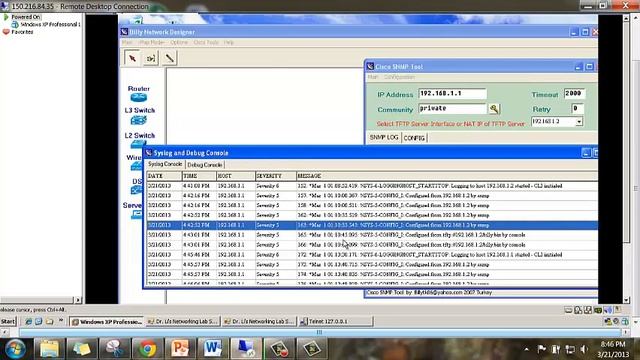Viewport: 640px width, 360px height.
Task: Click Internet Explorer icon in XP quick launch
Action: (29, 322)
